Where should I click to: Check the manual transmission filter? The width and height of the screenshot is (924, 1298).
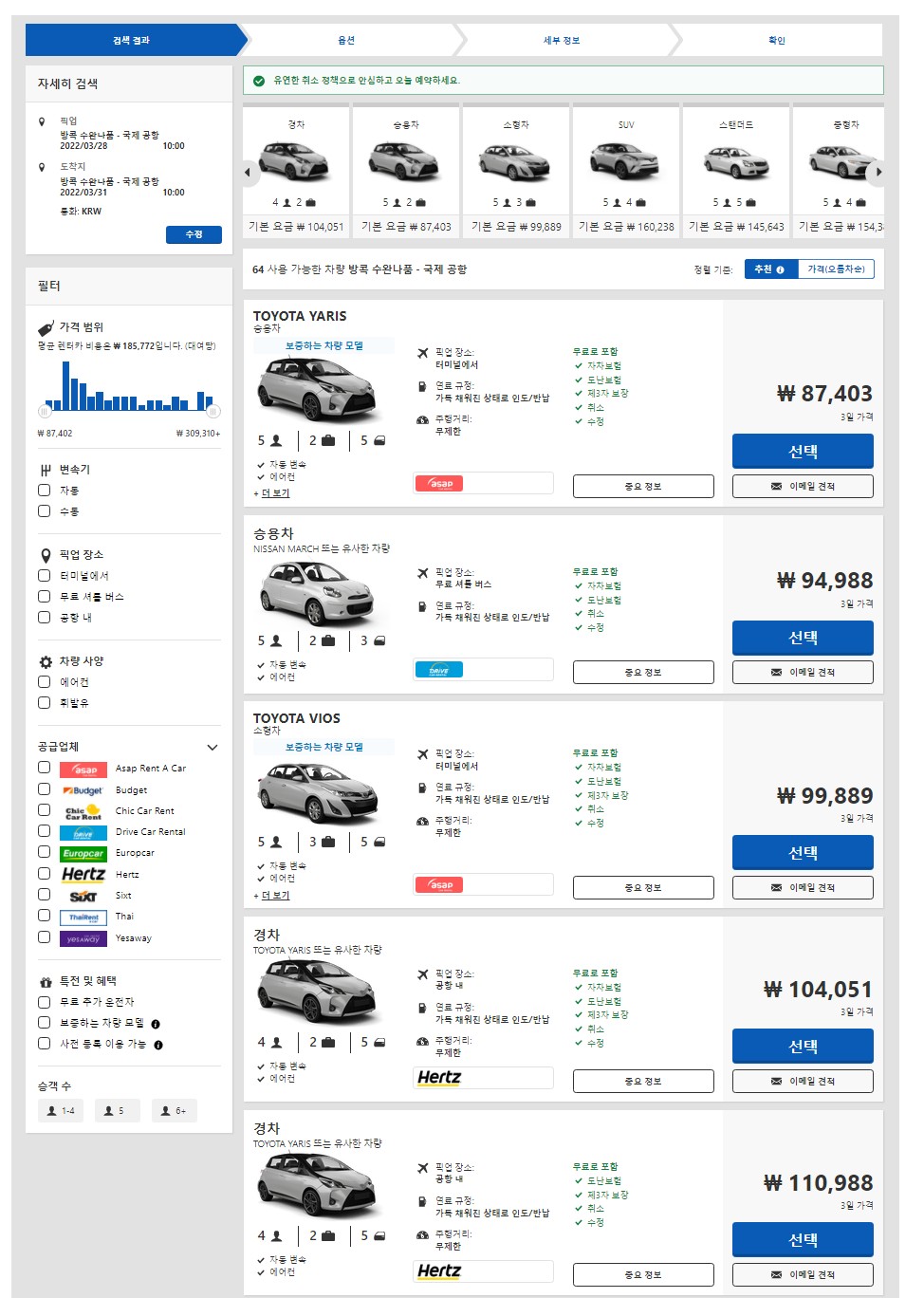point(44,511)
